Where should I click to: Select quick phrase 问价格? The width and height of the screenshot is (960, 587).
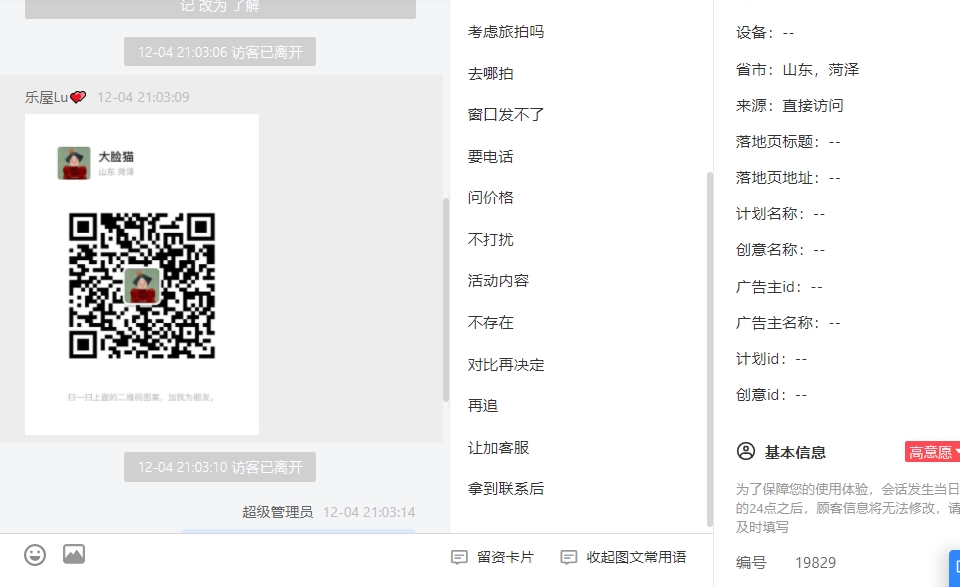[490, 198]
